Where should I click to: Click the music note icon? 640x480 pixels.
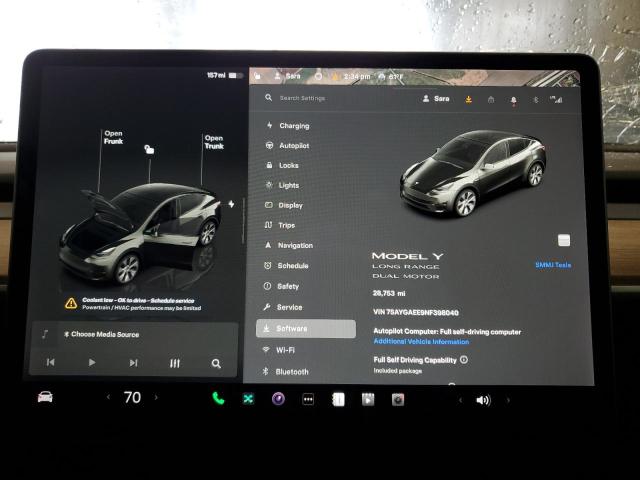point(45,334)
